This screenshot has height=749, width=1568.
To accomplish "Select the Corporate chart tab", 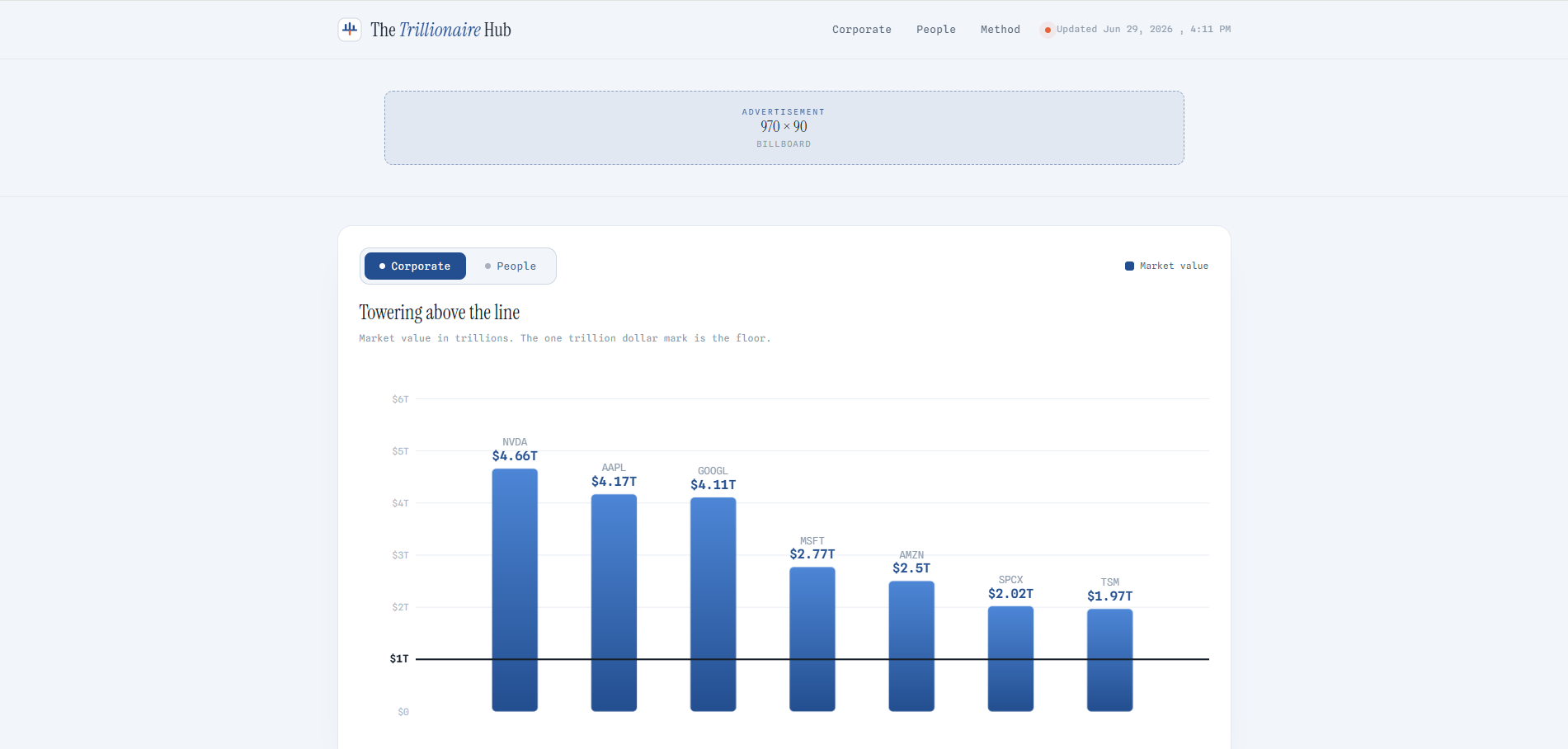I will 415,266.
